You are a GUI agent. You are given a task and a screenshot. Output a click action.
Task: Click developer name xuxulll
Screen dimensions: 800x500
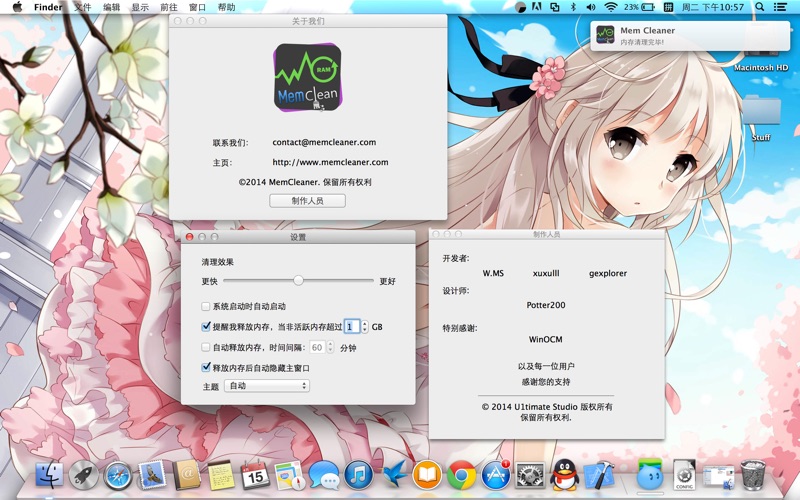click(546, 273)
